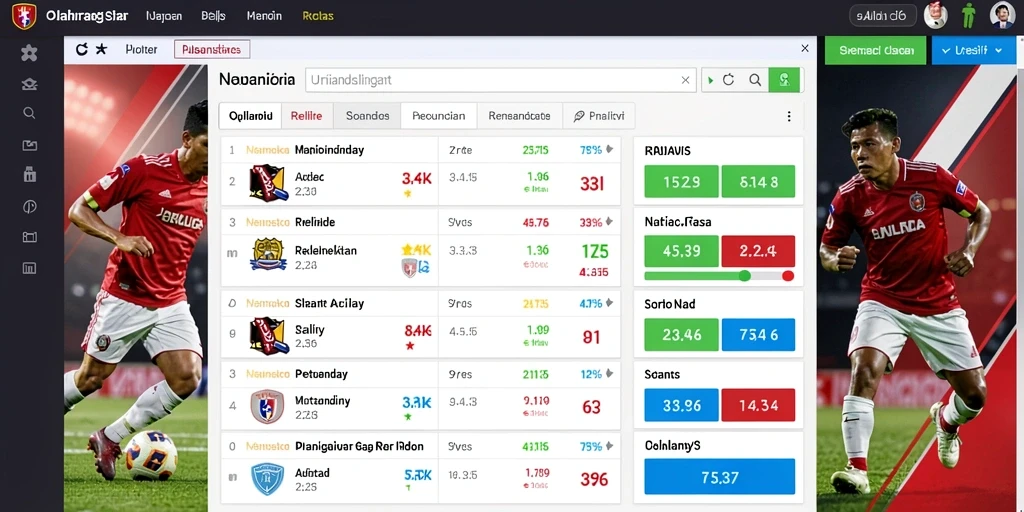The height and width of the screenshot is (512, 1024).
Task: Click the star icon beside refresh
Action: 101,49
